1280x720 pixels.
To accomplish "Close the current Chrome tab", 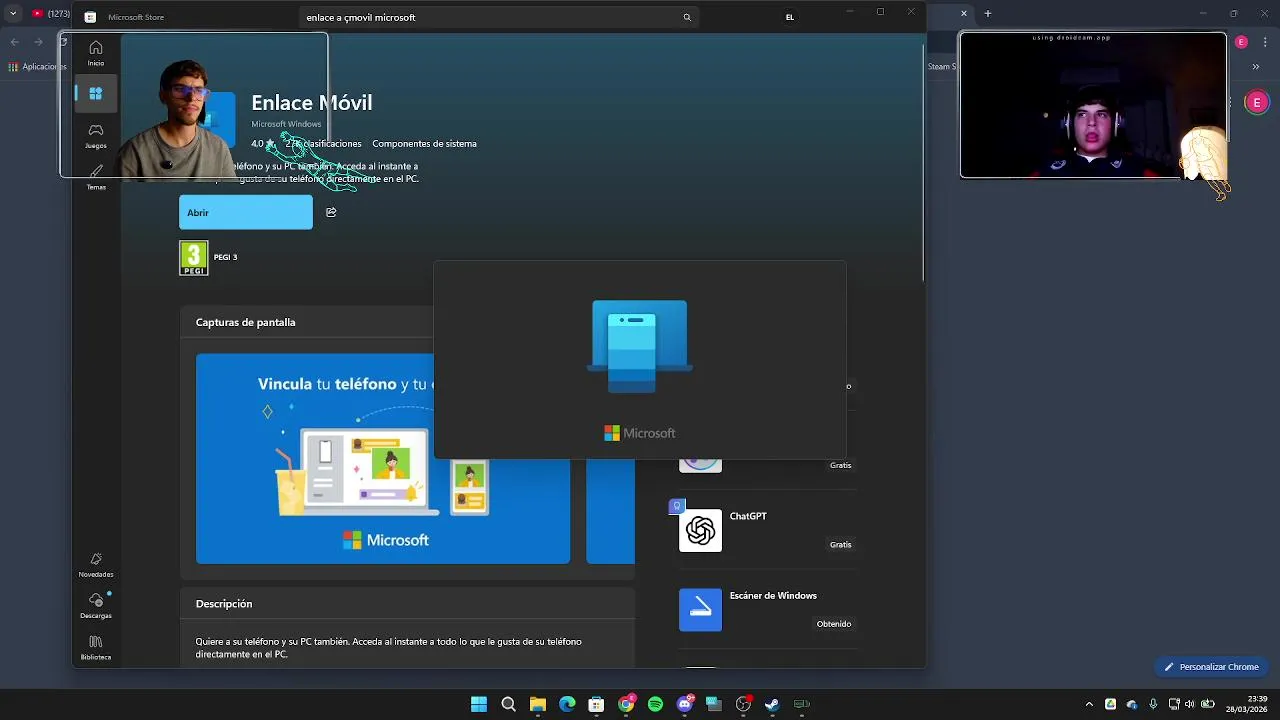I will pyautogui.click(x=964, y=13).
